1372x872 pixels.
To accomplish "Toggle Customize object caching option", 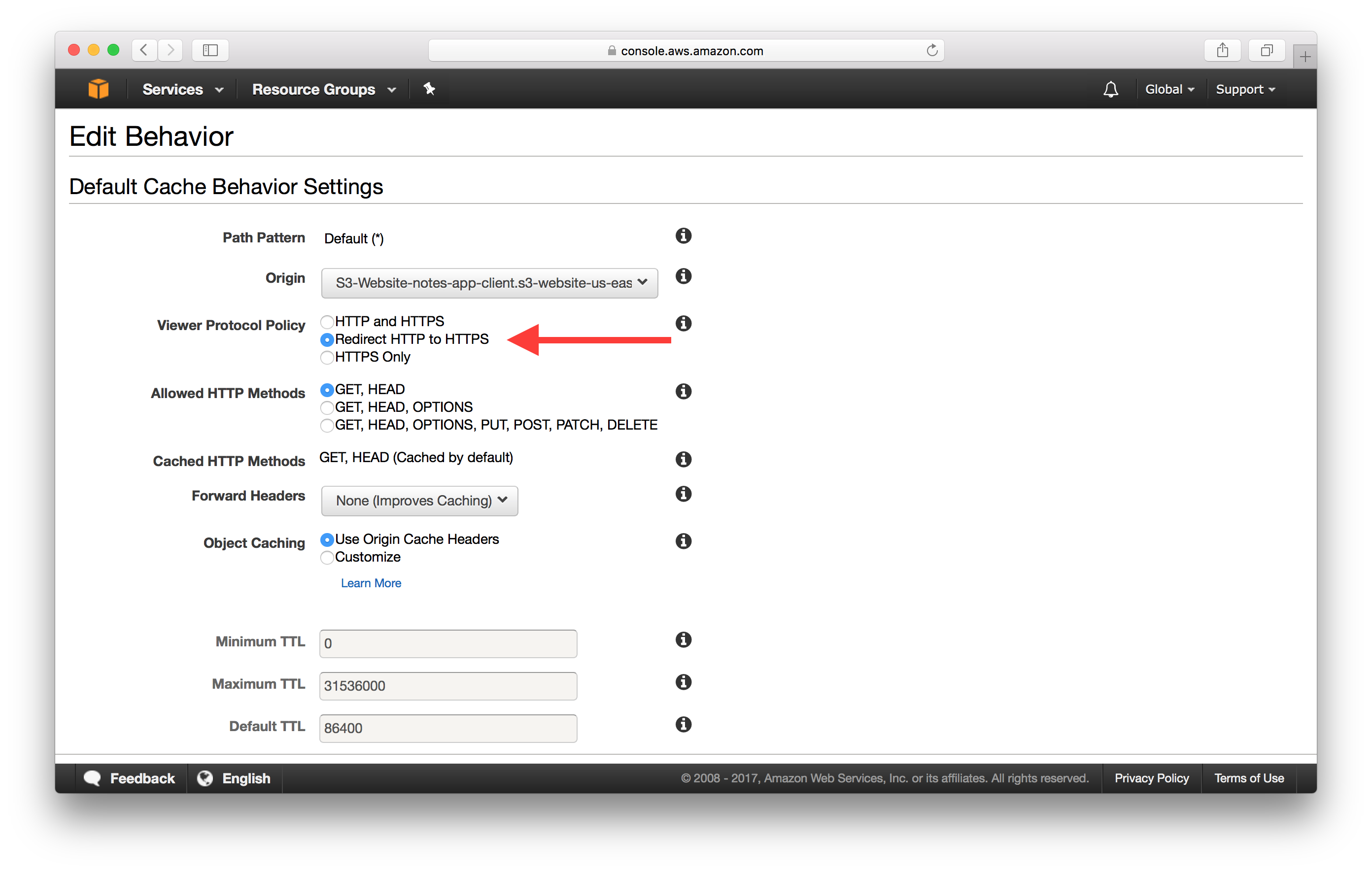I will (327, 557).
